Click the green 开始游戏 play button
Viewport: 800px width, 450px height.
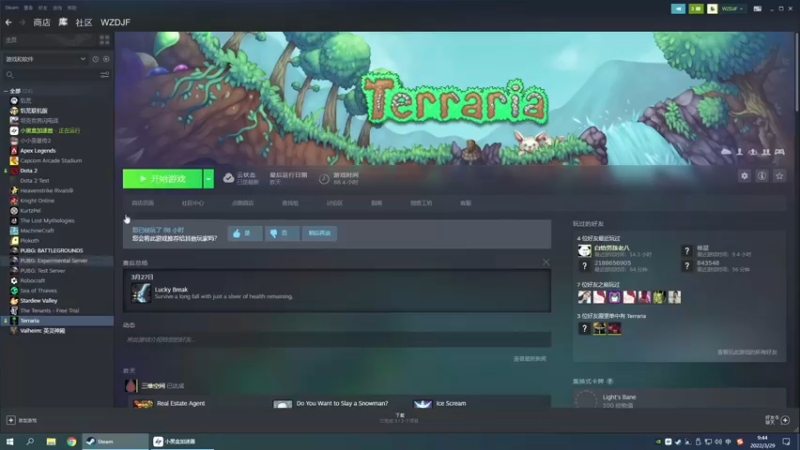coord(162,179)
